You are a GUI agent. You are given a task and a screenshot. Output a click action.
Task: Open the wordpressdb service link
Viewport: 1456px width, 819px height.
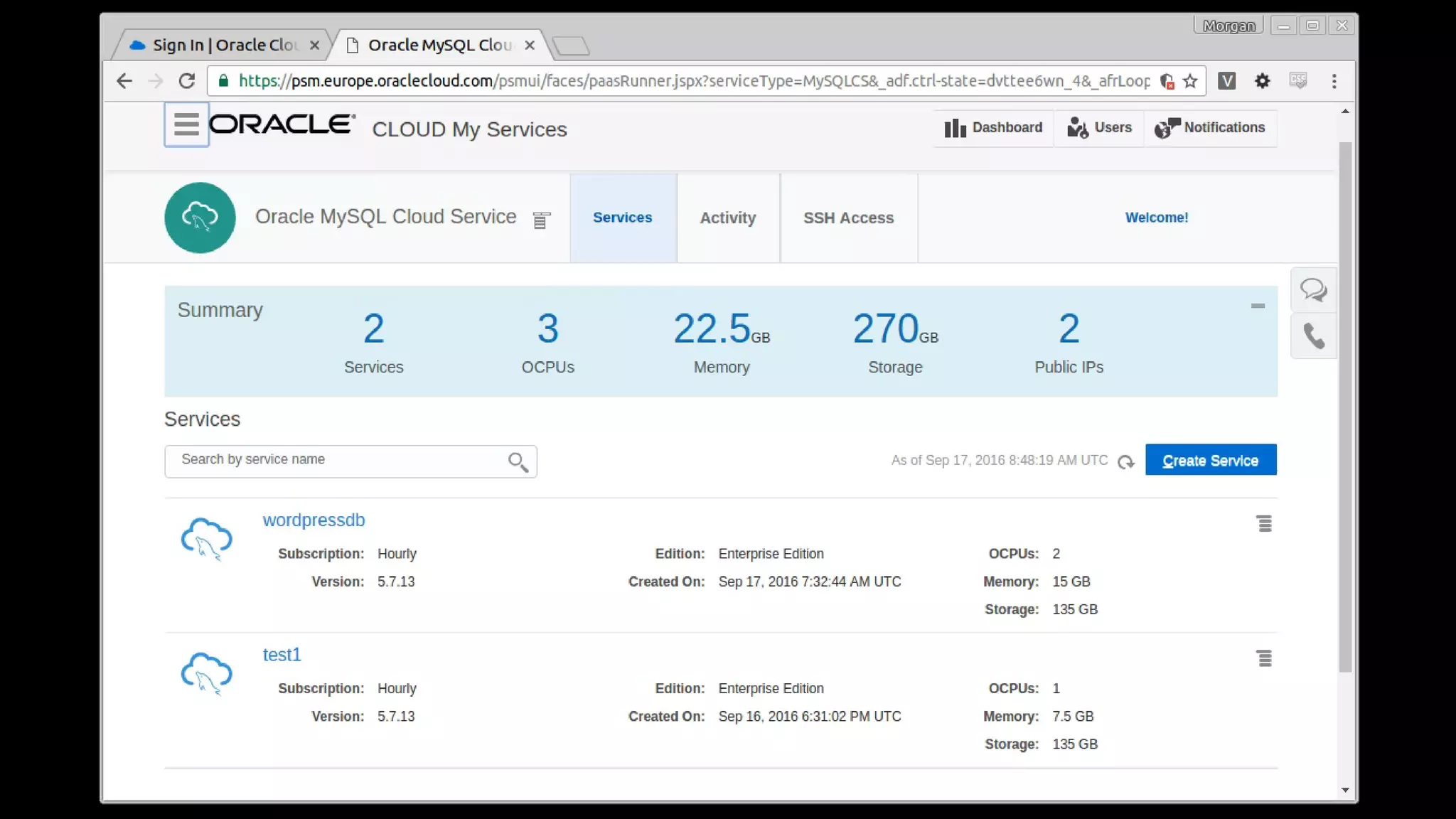tap(314, 520)
